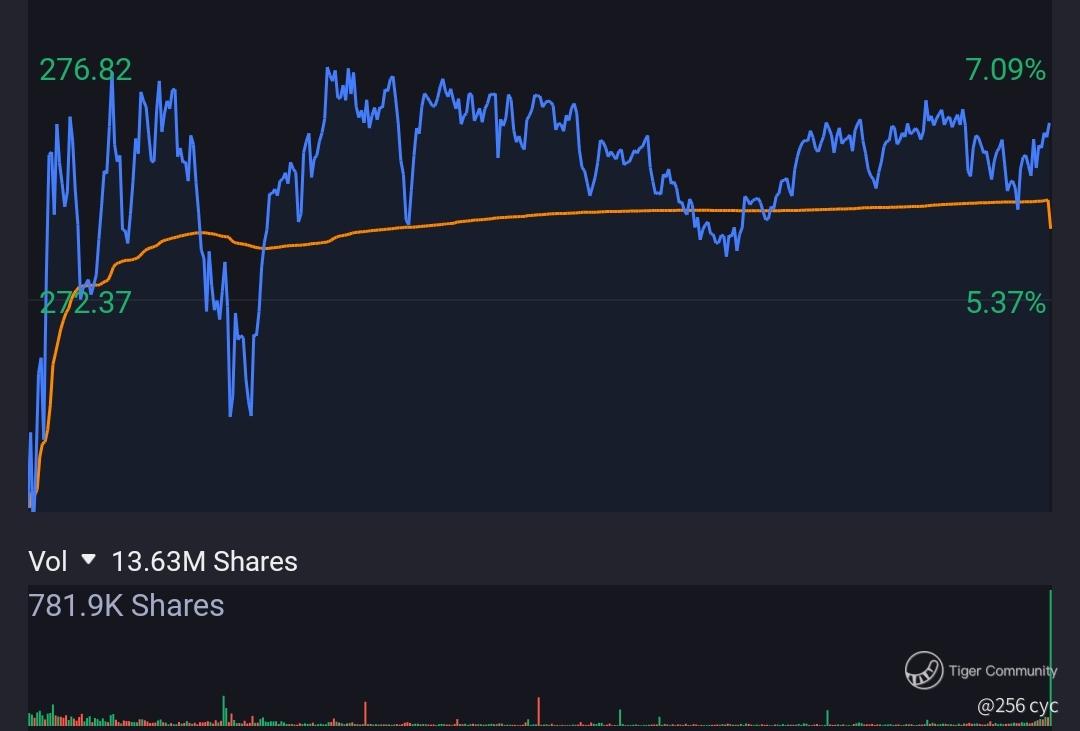Open the Vol indicator dropdown arrow
This screenshot has height=731, width=1080.
pos(88,559)
